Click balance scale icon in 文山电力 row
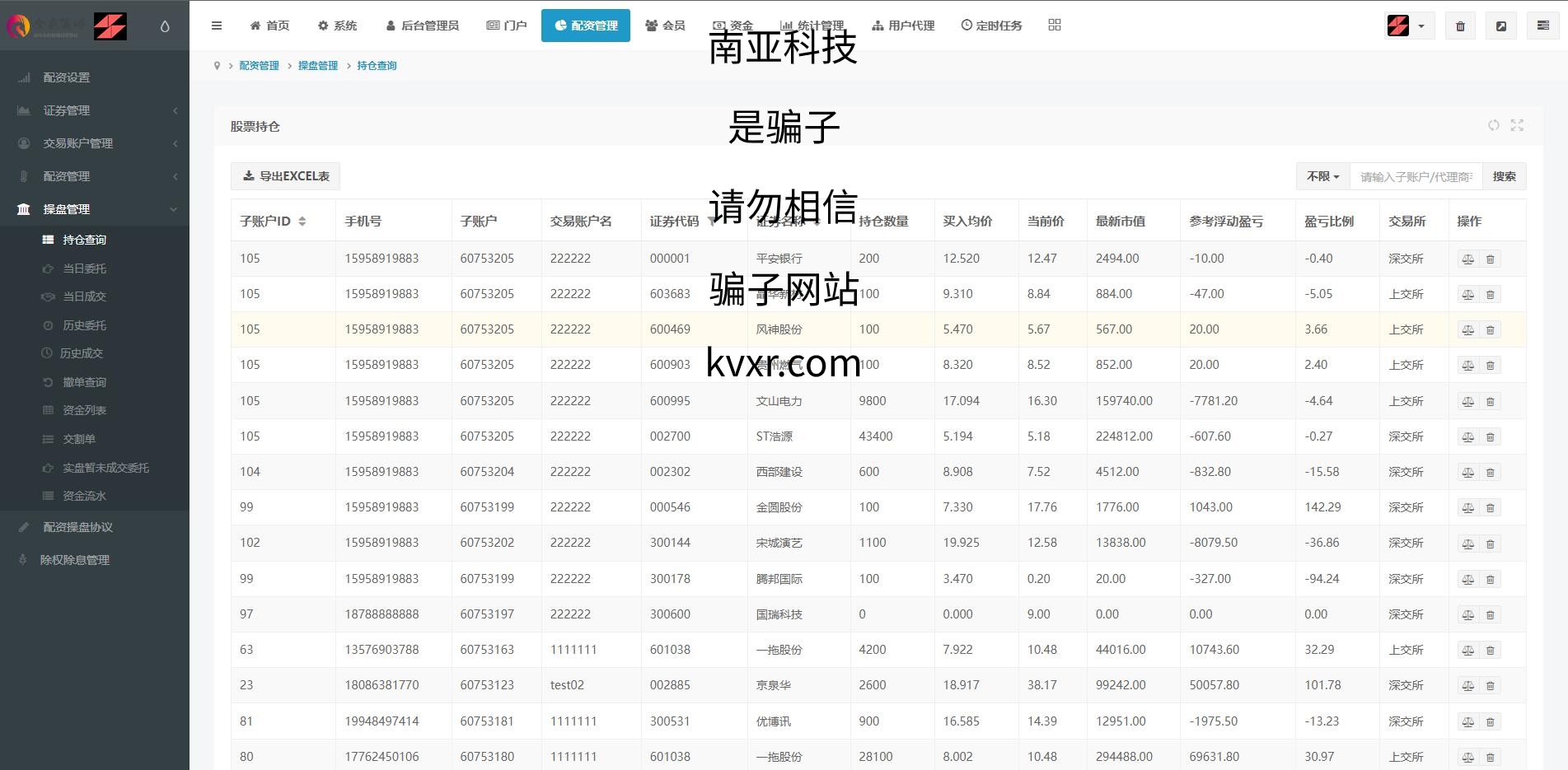The height and width of the screenshot is (770, 1568). tap(1468, 402)
